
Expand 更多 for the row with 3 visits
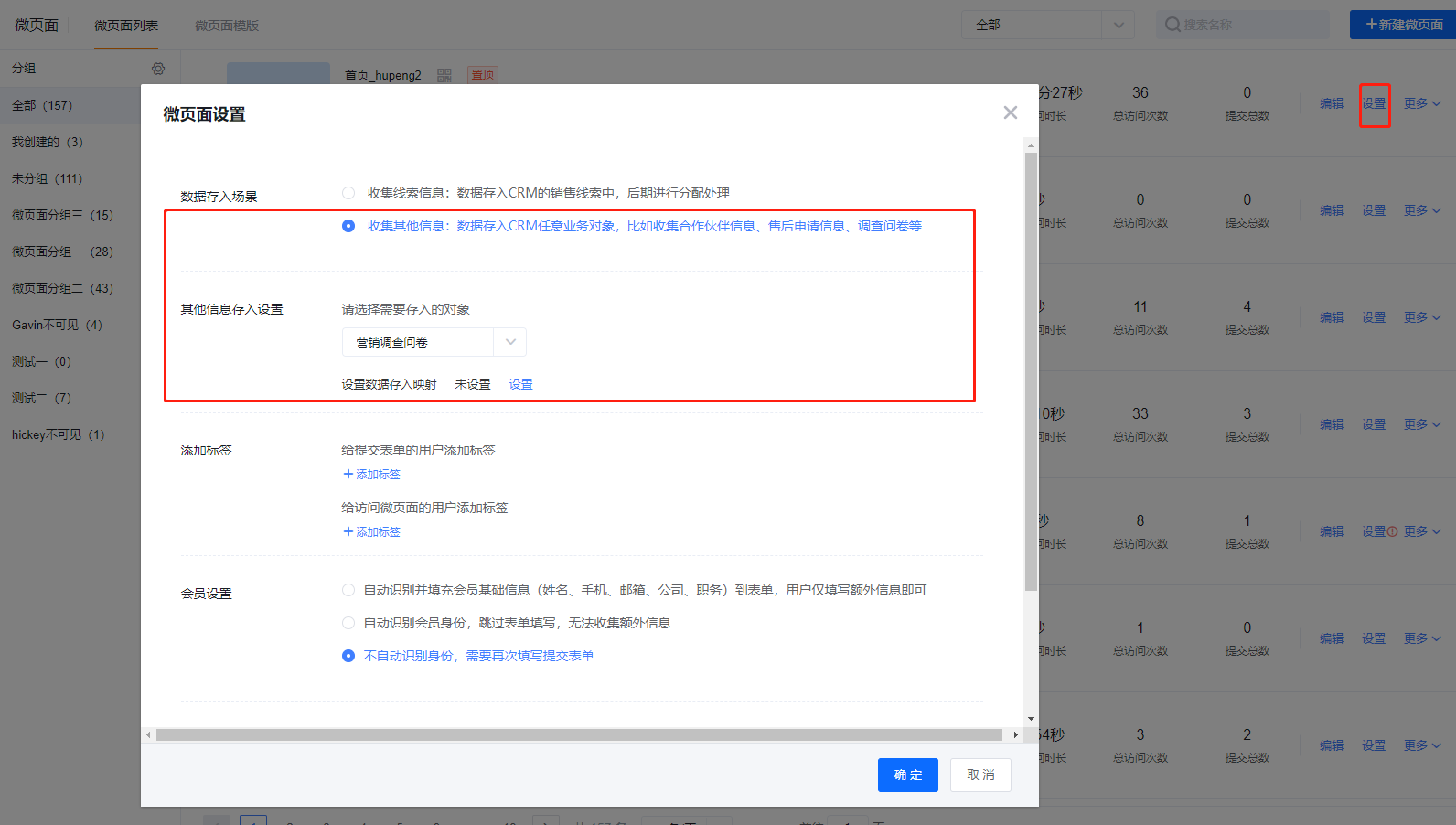(x=1422, y=745)
